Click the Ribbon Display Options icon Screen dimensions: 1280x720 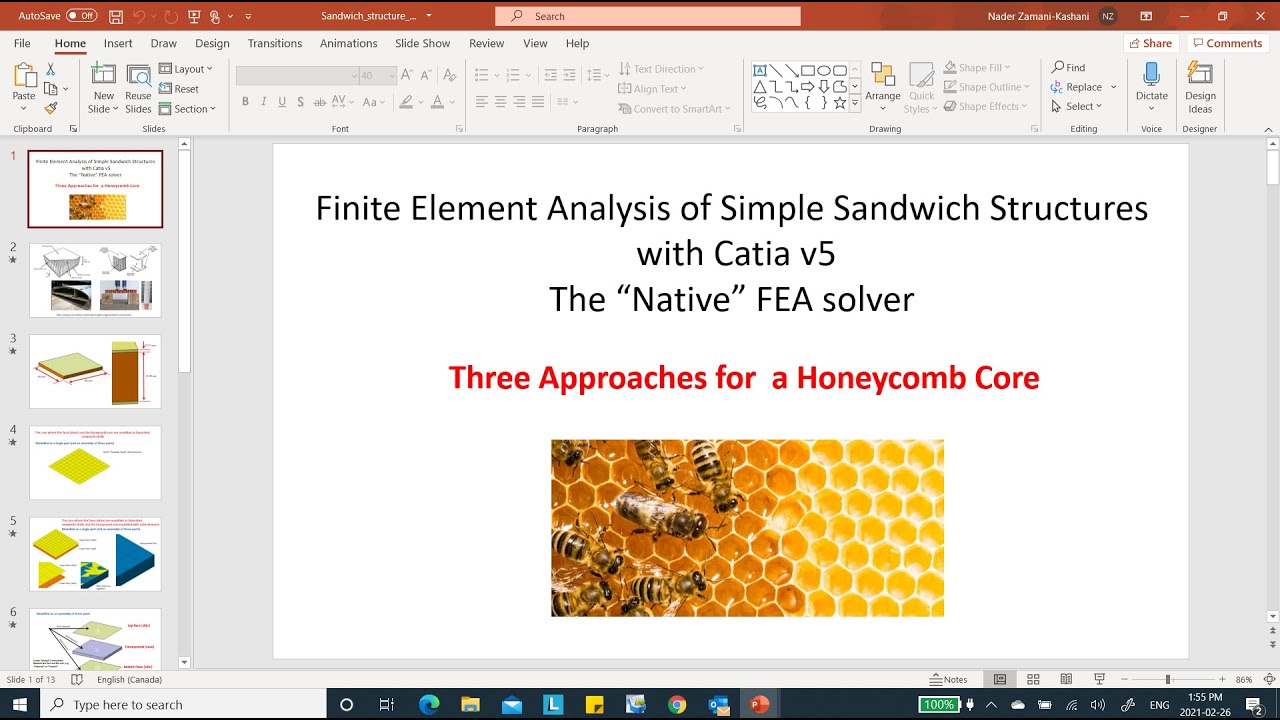pyautogui.click(x=1146, y=16)
